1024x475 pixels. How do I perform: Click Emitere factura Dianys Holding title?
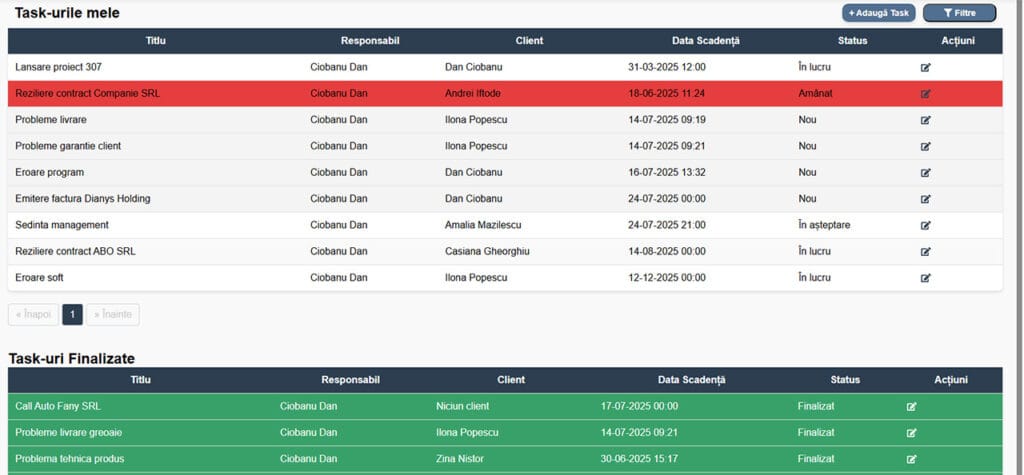[x=83, y=199]
